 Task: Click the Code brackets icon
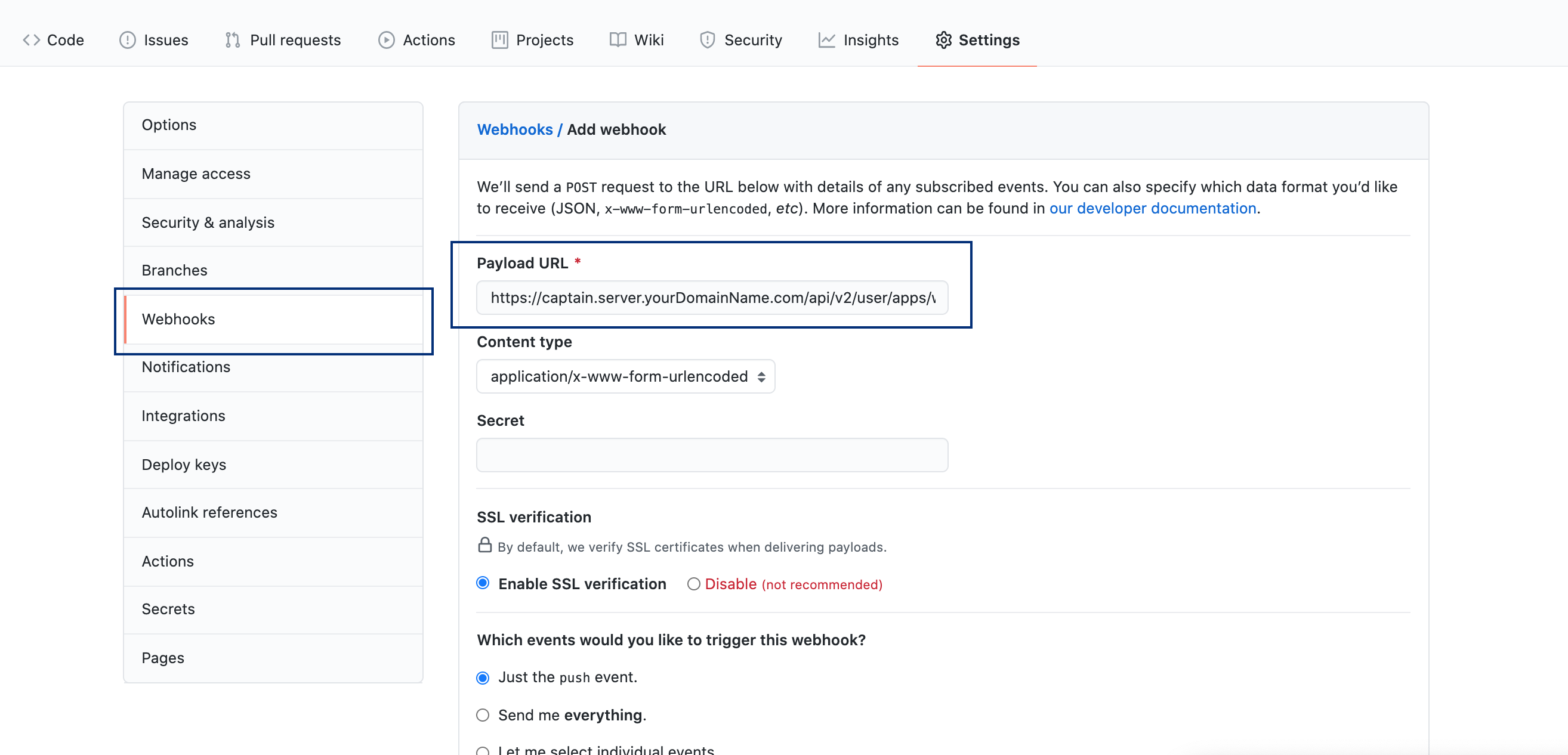[x=32, y=40]
